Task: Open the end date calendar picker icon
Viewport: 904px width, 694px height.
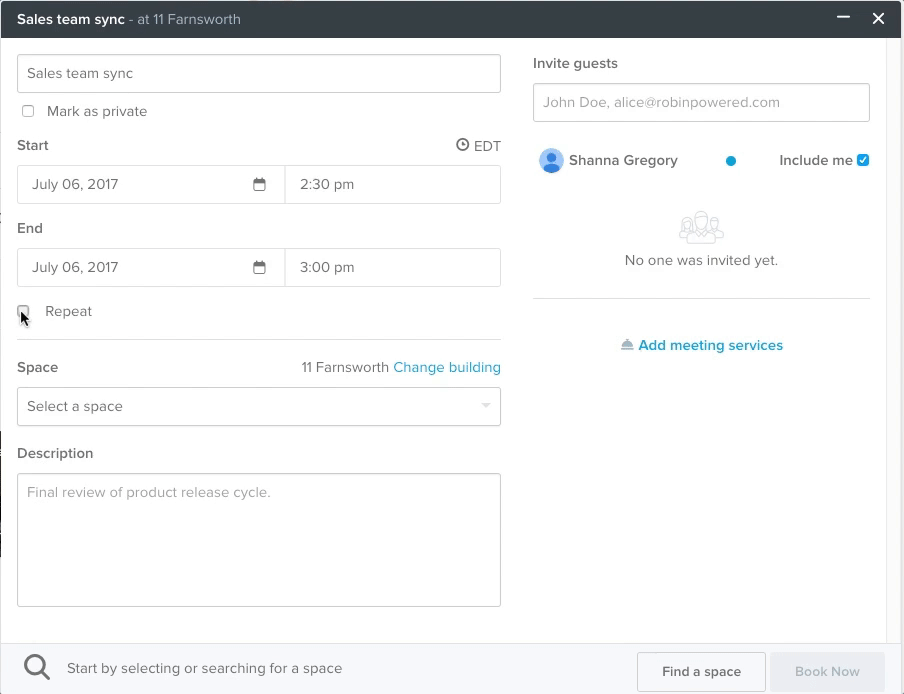Action: (259, 267)
